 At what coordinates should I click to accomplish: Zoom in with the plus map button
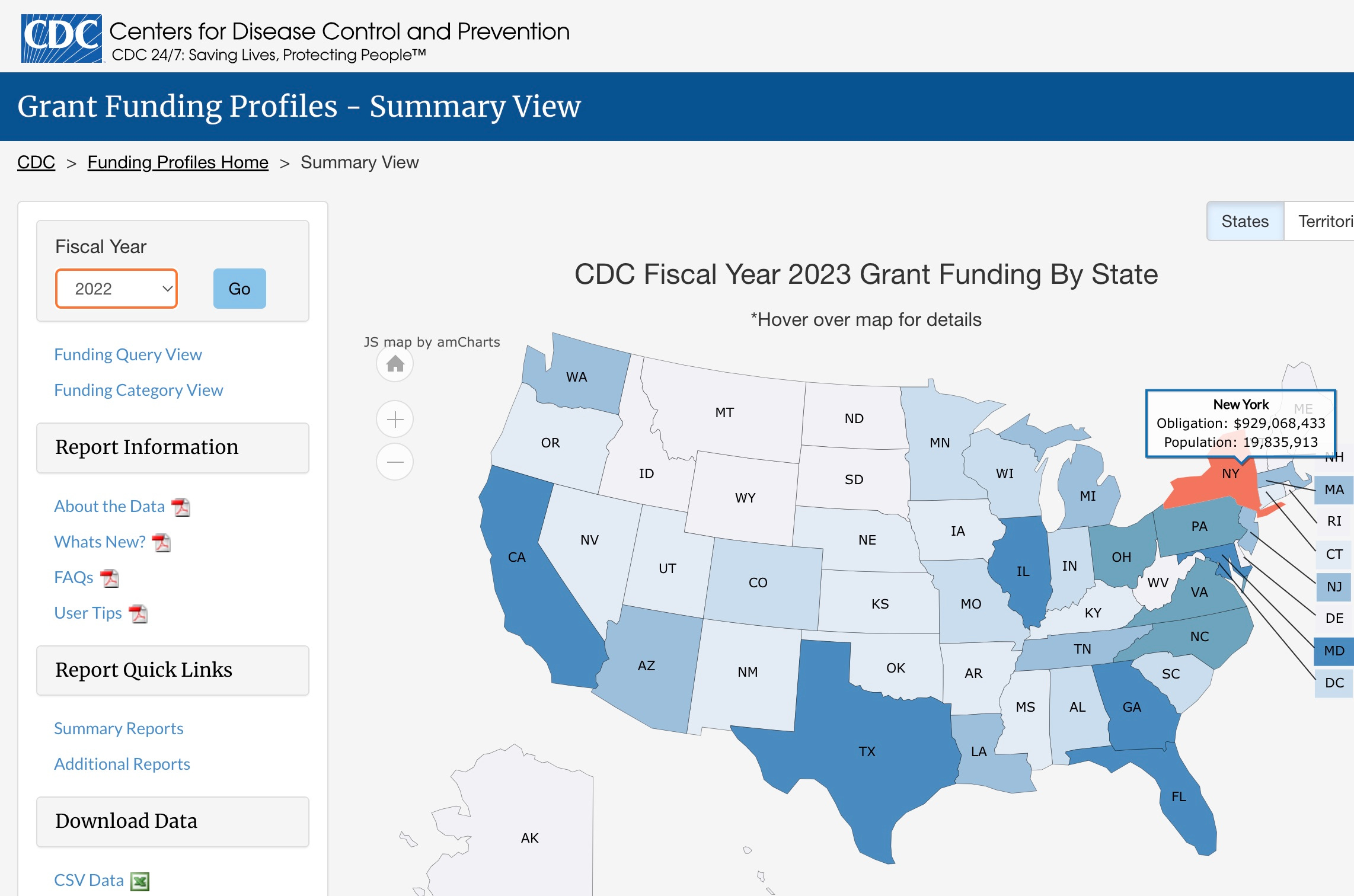point(395,420)
